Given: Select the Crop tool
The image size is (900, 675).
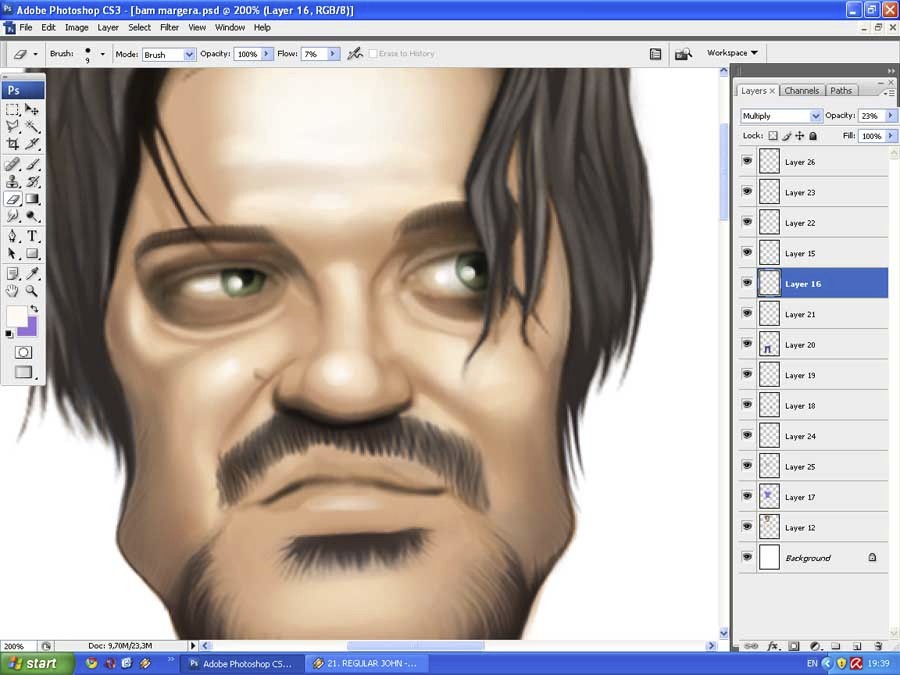Looking at the screenshot, I should pyautogui.click(x=13, y=145).
